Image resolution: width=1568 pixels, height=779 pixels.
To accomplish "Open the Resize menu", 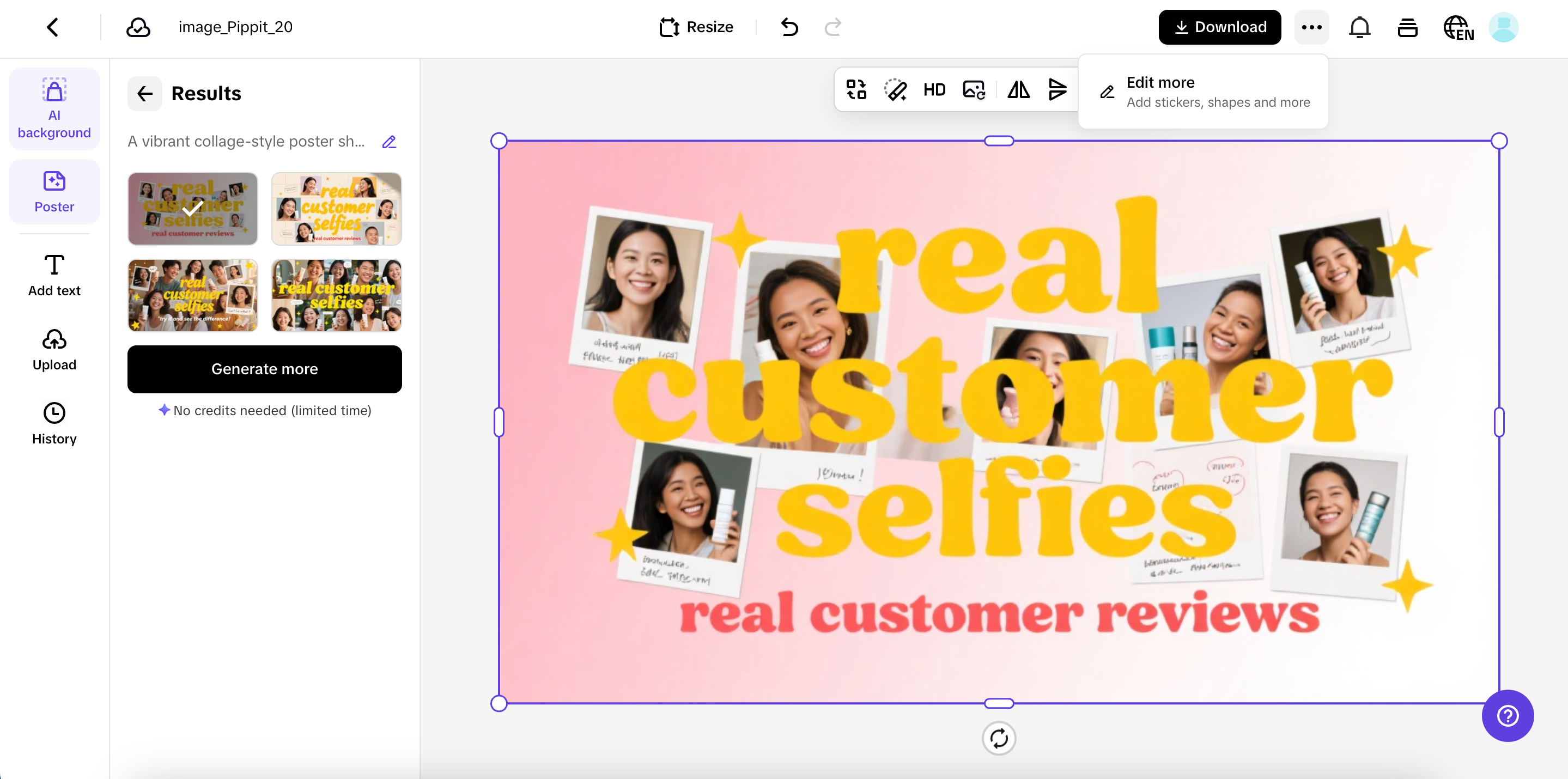I will pyautogui.click(x=696, y=27).
